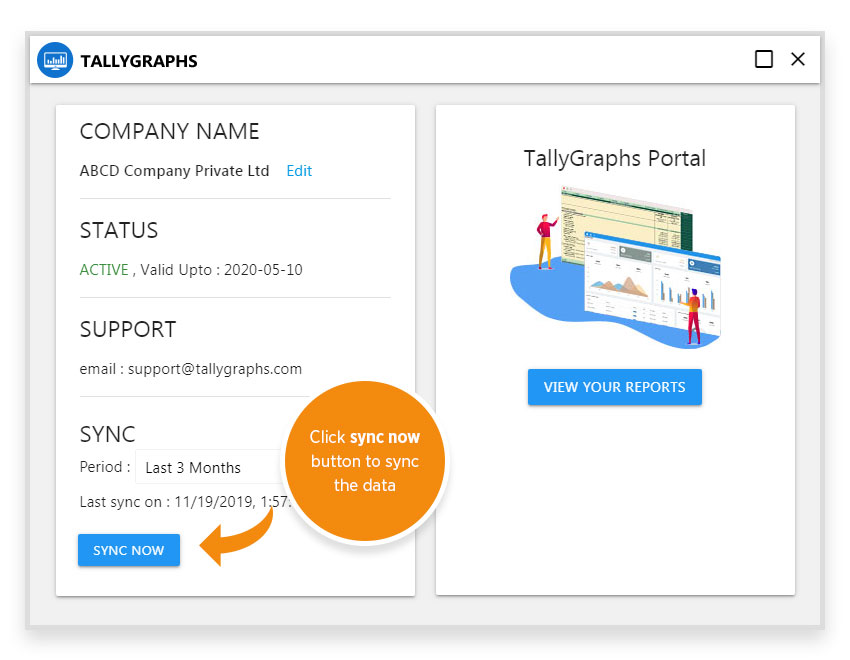Select the support@tallygraphs.com email text

214,369
